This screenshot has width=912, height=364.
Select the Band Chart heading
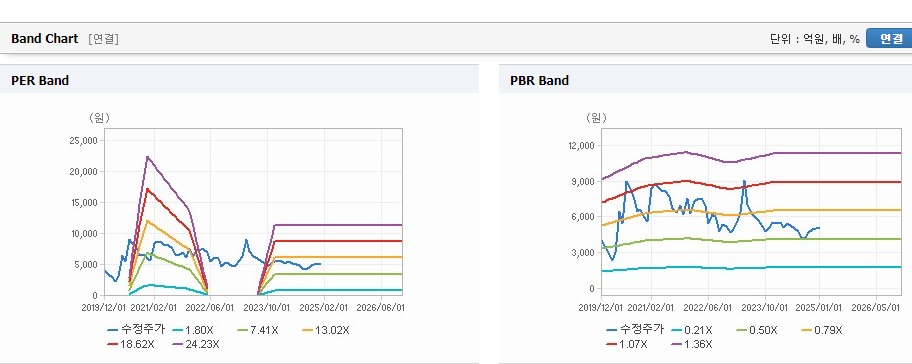click(44, 38)
